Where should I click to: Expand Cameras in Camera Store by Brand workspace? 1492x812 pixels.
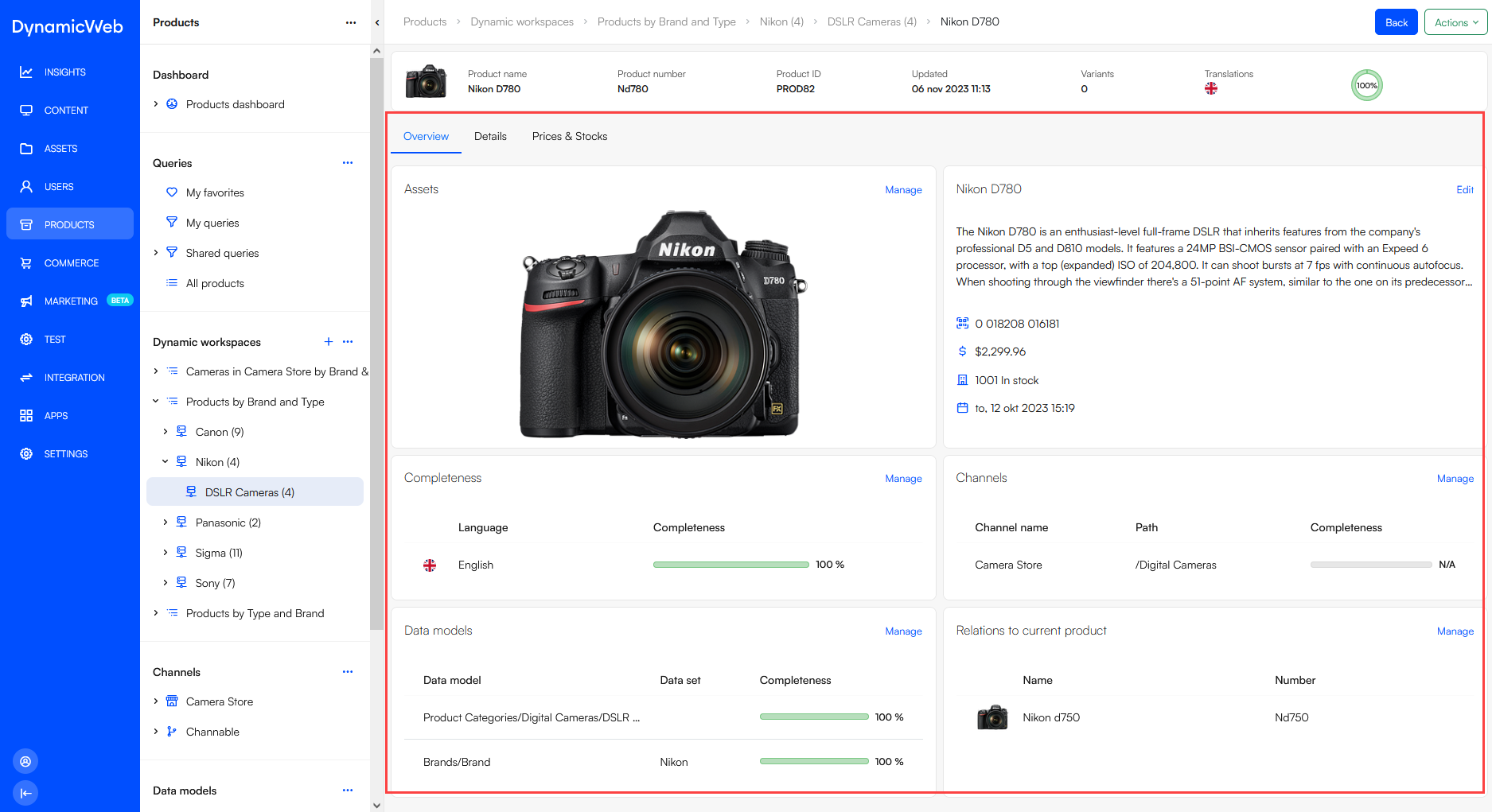(156, 371)
